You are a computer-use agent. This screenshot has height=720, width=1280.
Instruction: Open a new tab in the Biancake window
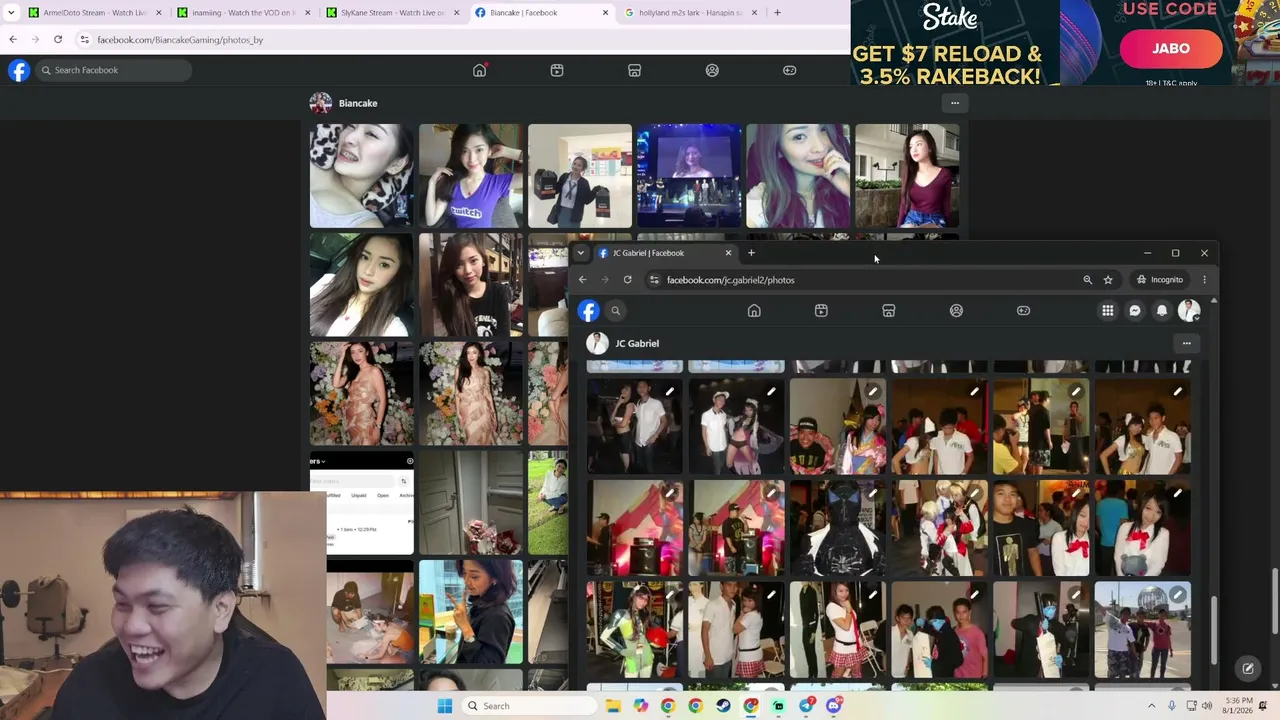click(777, 13)
